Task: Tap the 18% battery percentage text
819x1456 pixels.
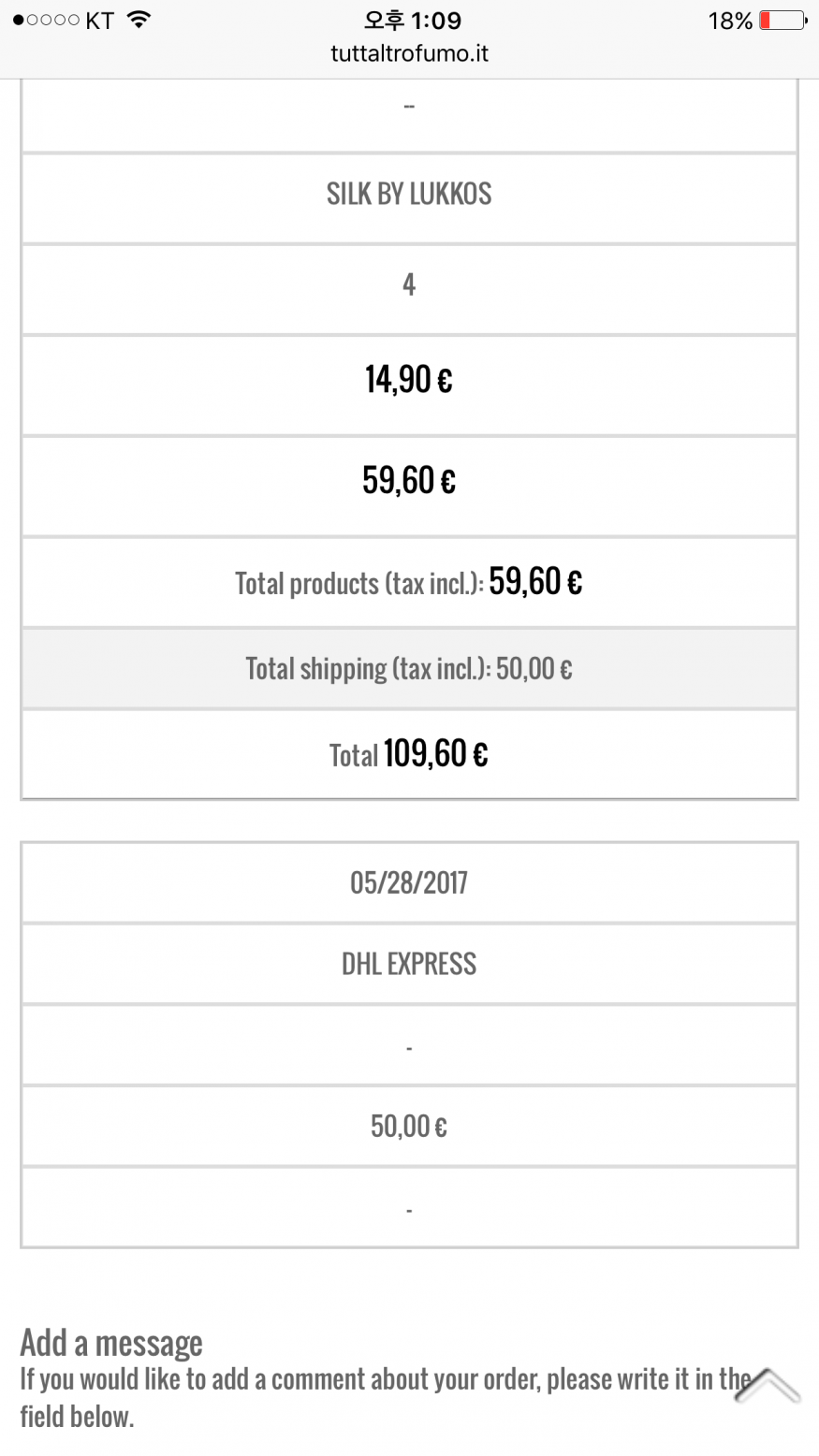Action: (x=730, y=21)
